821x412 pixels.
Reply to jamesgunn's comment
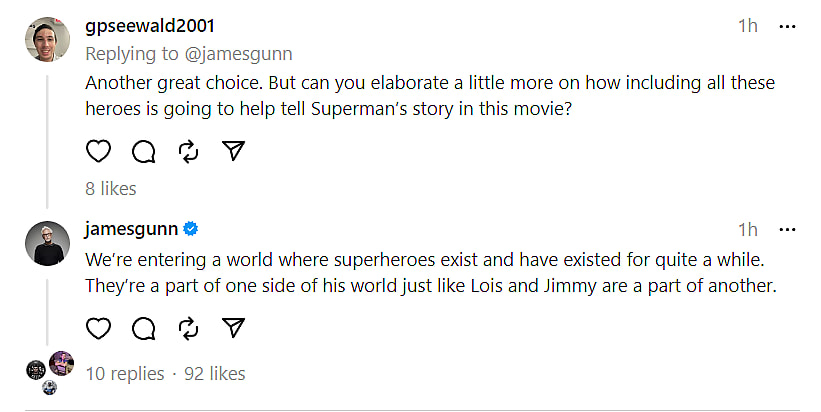pos(143,328)
